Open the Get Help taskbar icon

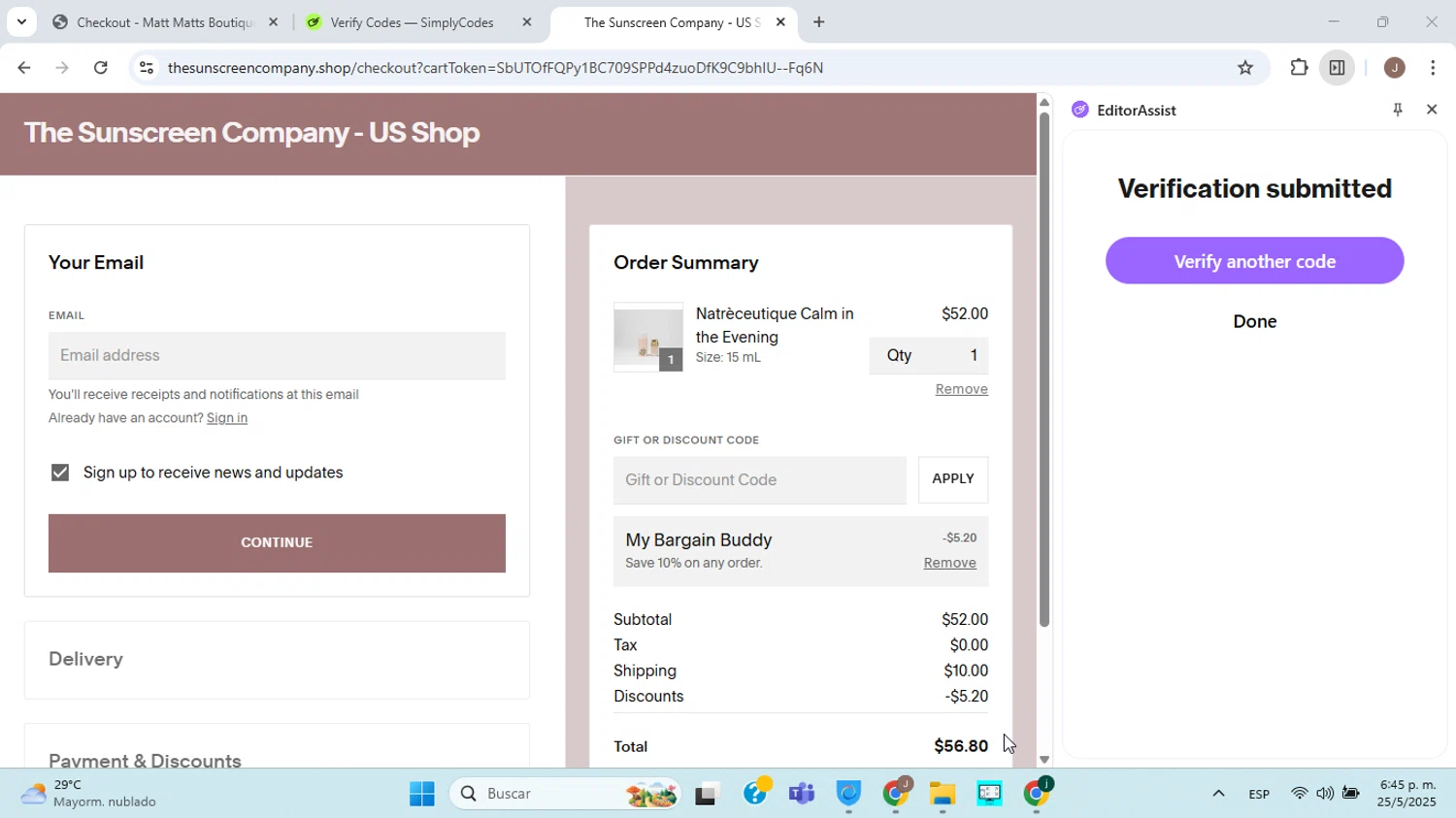coord(756,793)
